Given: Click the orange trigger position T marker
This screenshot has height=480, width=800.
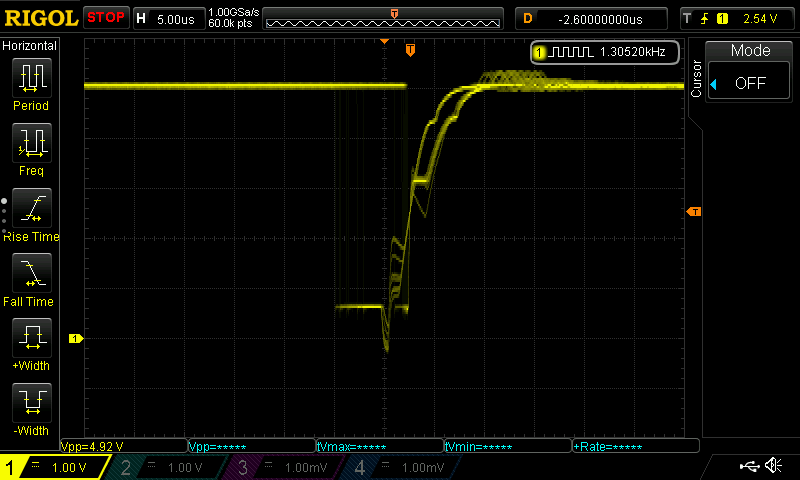Looking at the screenshot, I should 410,49.
